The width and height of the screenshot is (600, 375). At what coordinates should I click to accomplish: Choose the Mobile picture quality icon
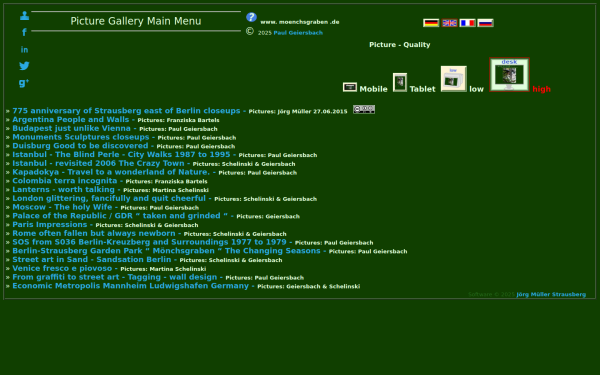pos(350,87)
